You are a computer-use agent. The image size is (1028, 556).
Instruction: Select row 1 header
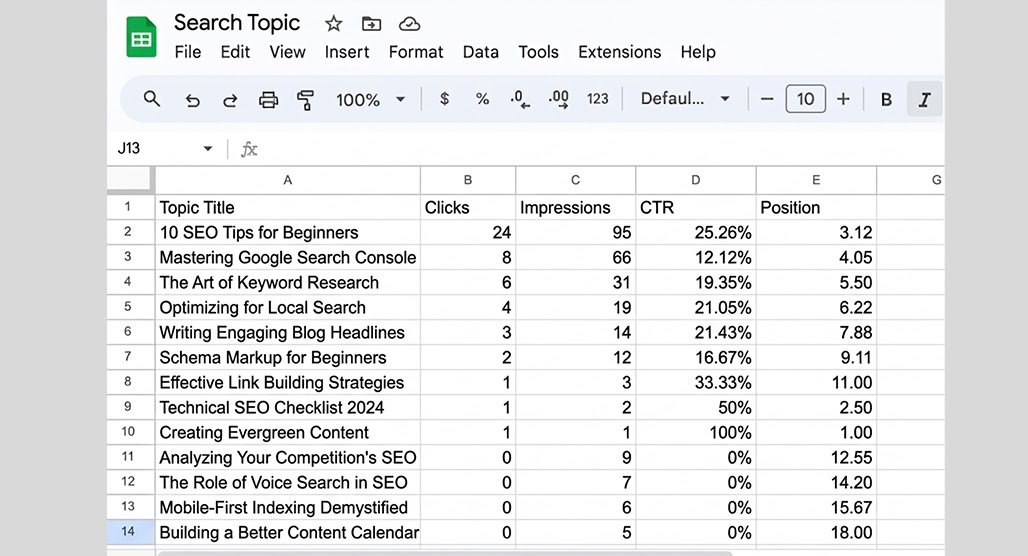coord(130,207)
